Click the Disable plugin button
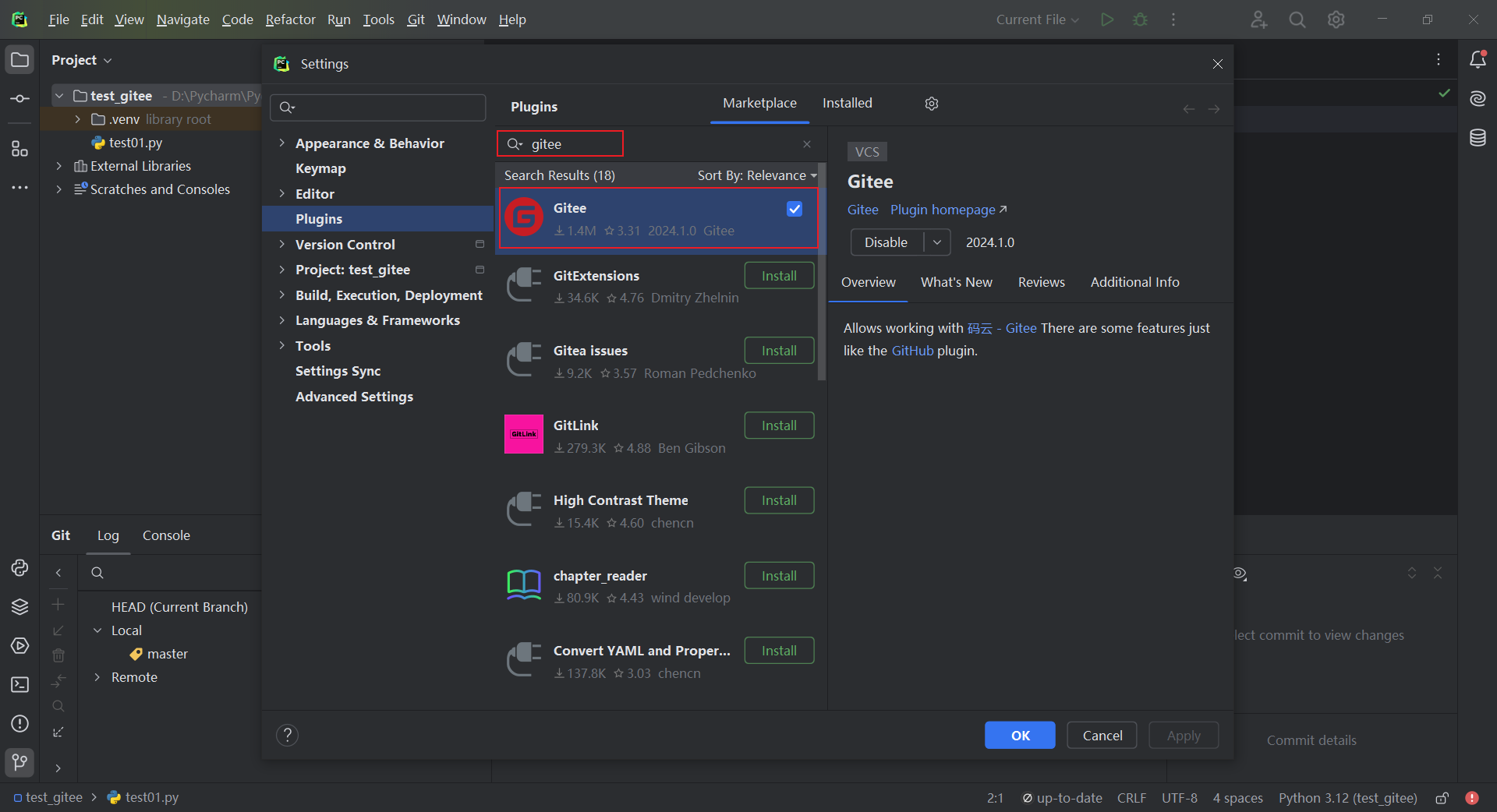This screenshot has height=812, width=1497. click(887, 242)
